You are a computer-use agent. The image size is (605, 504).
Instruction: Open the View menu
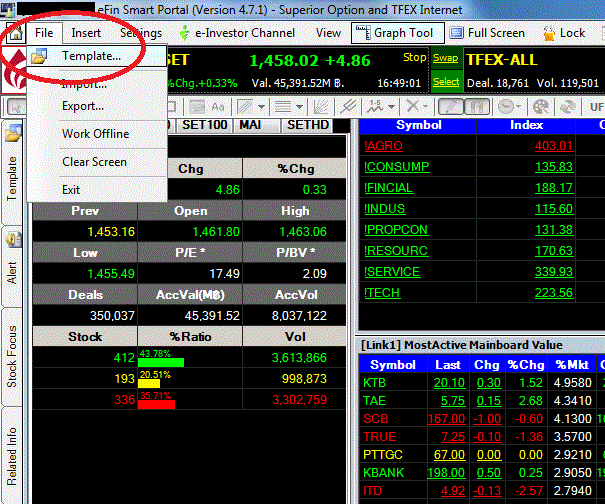[328, 33]
